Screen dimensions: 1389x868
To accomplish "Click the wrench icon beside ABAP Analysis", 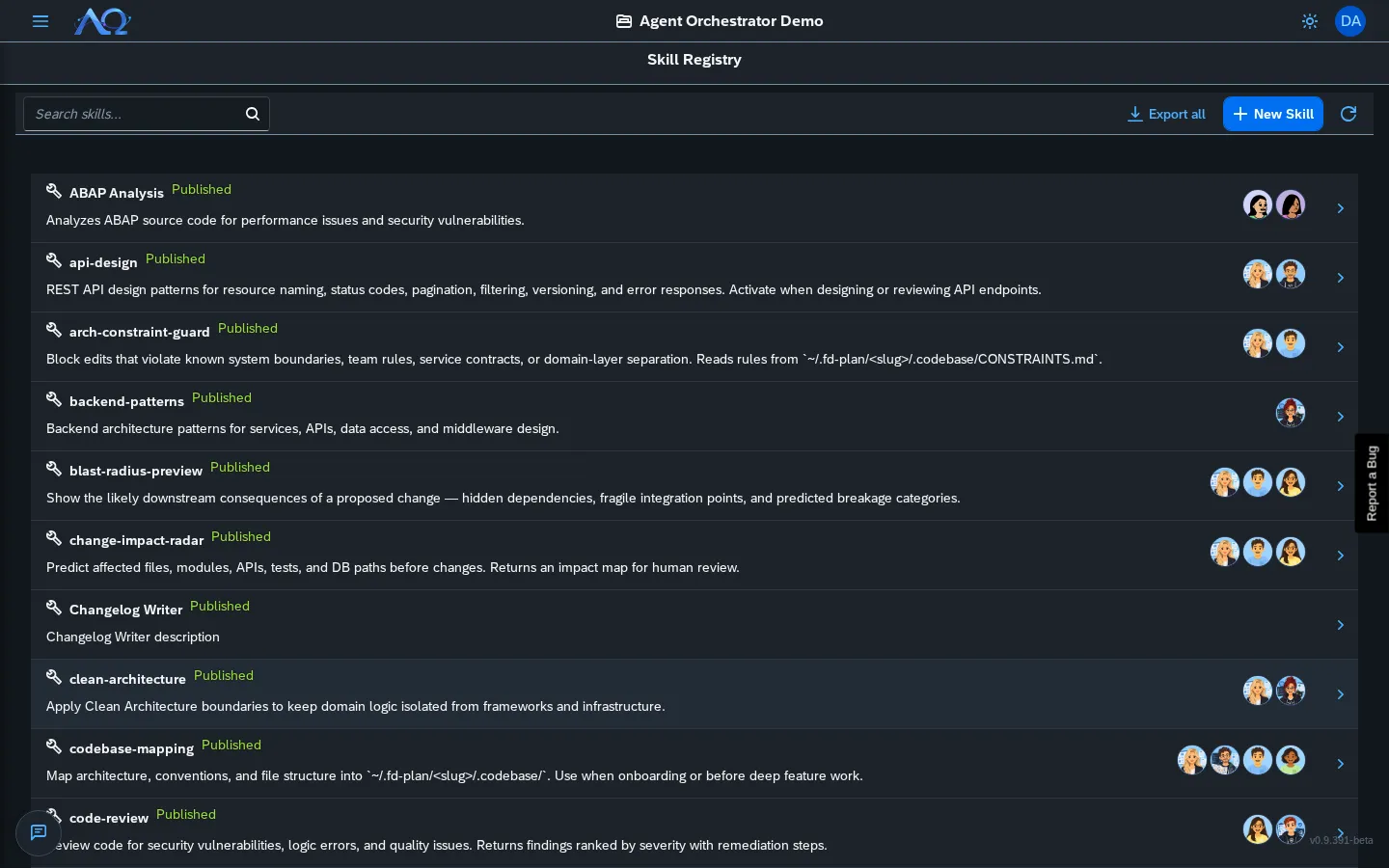I will pyautogui.click(x=54, y=191).
